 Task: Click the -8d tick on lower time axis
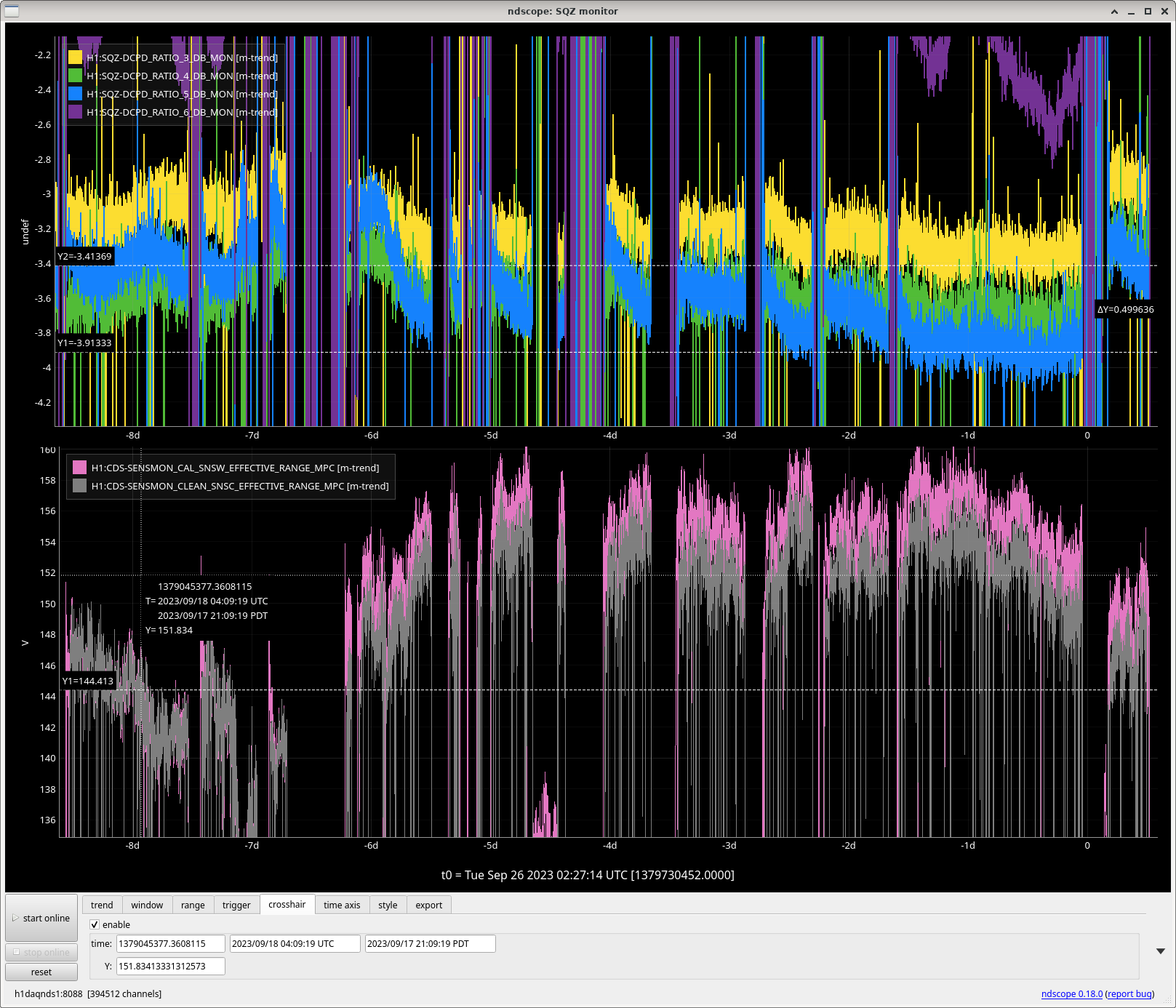click(x=132, y=845)
